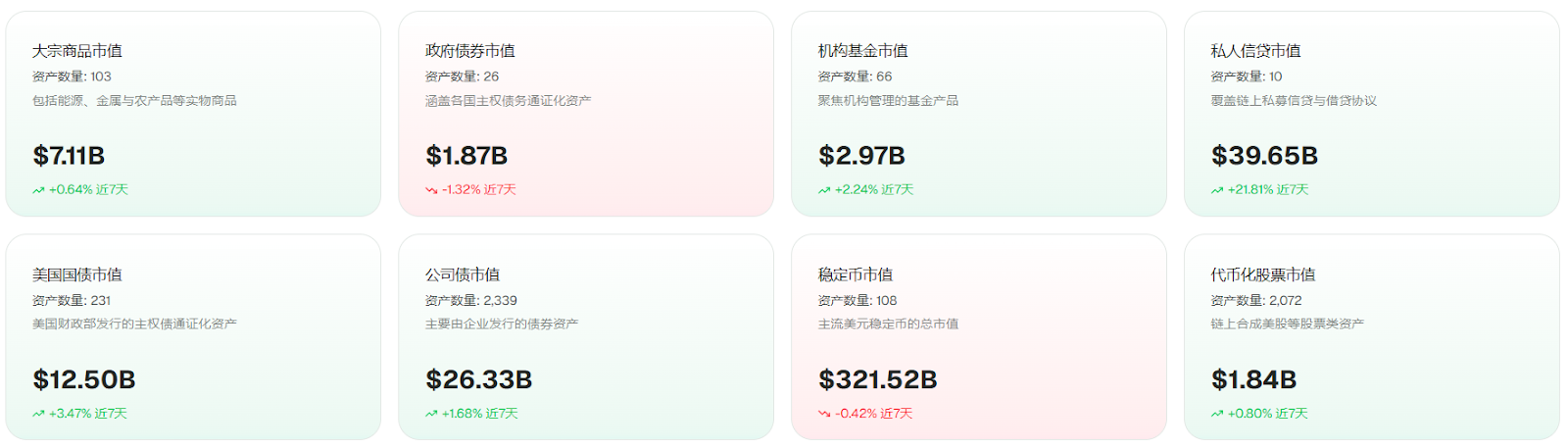Click the 稳定币市值 card title

click(856, 274)
